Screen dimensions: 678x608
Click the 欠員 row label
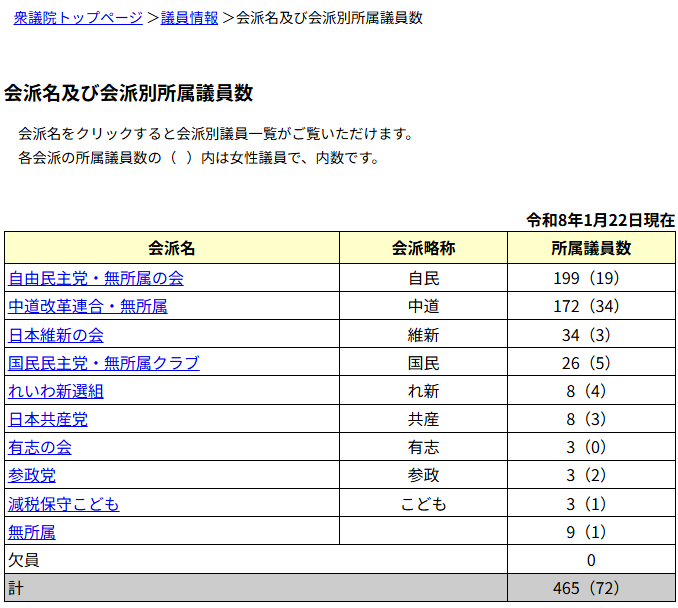pos(24,560)
